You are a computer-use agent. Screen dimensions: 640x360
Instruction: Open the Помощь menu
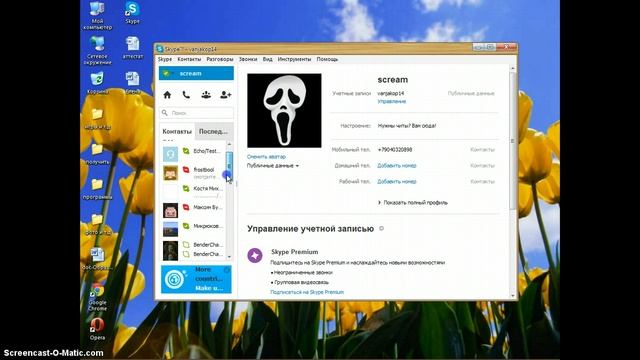click(x=327, y=59)
